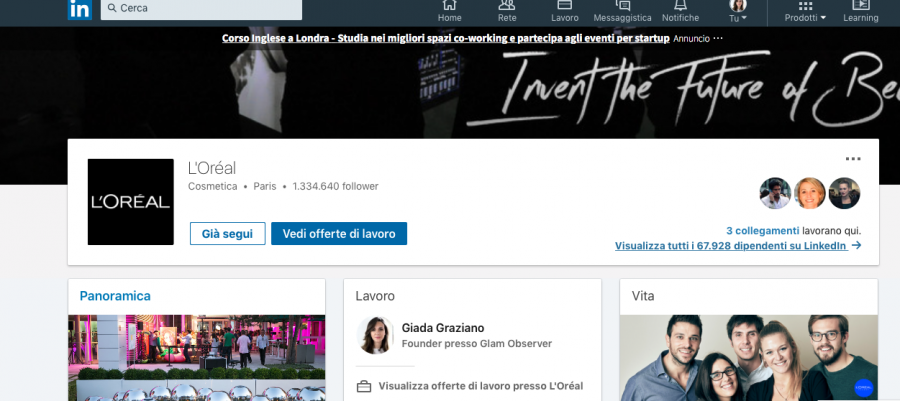Click the Panoramica event photo

[x=196, y=357]
